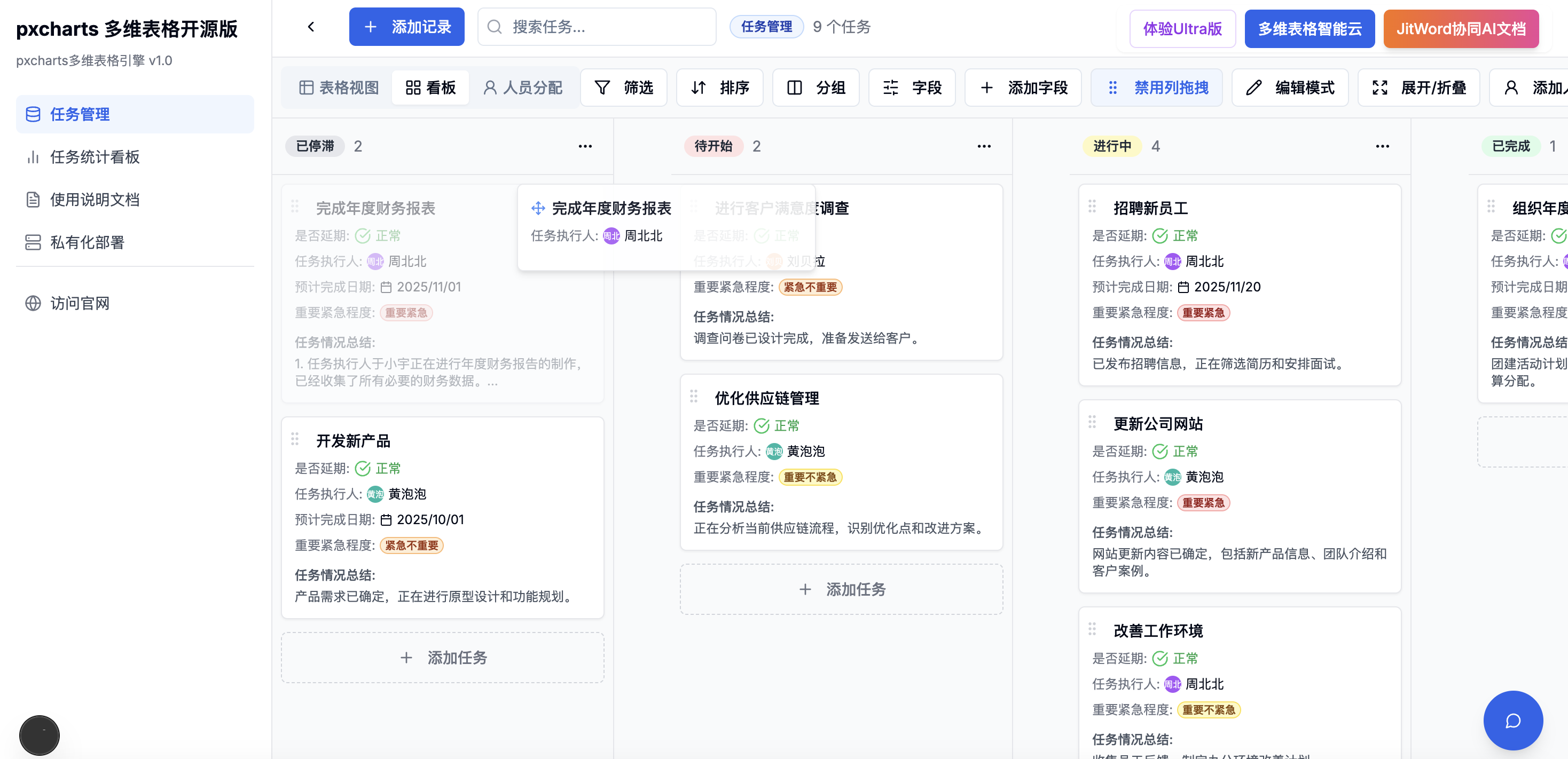Open 开发新产品 card title
1568x759 pixels.
coord(353,440)
